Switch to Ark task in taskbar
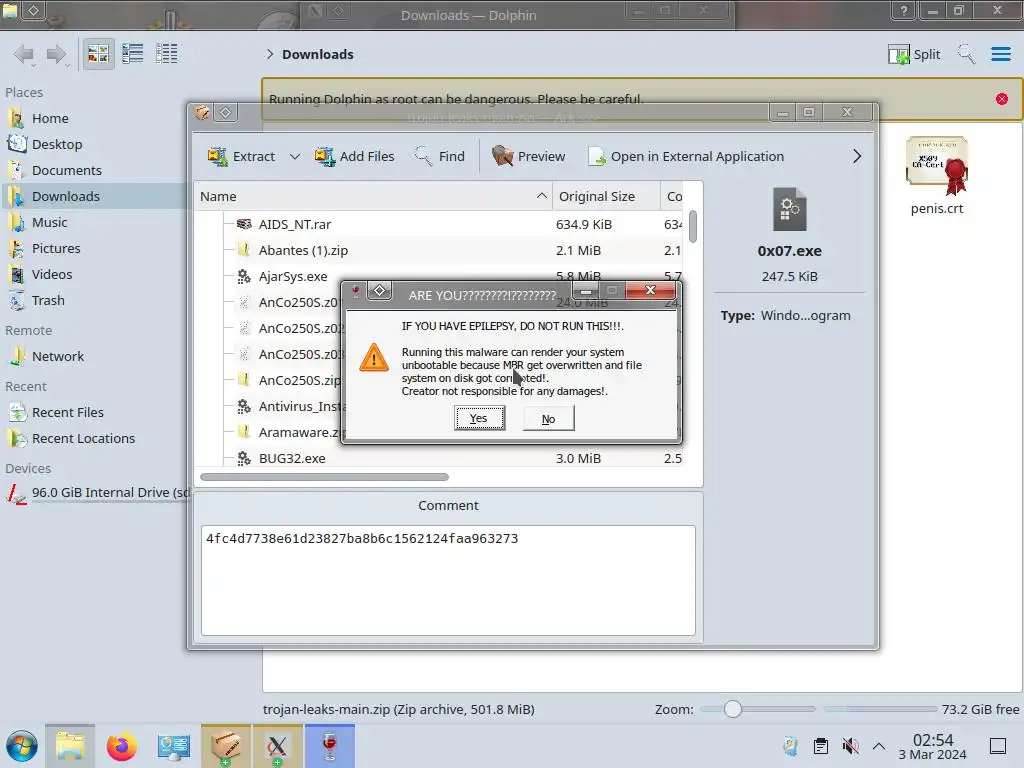 [225, 746]
